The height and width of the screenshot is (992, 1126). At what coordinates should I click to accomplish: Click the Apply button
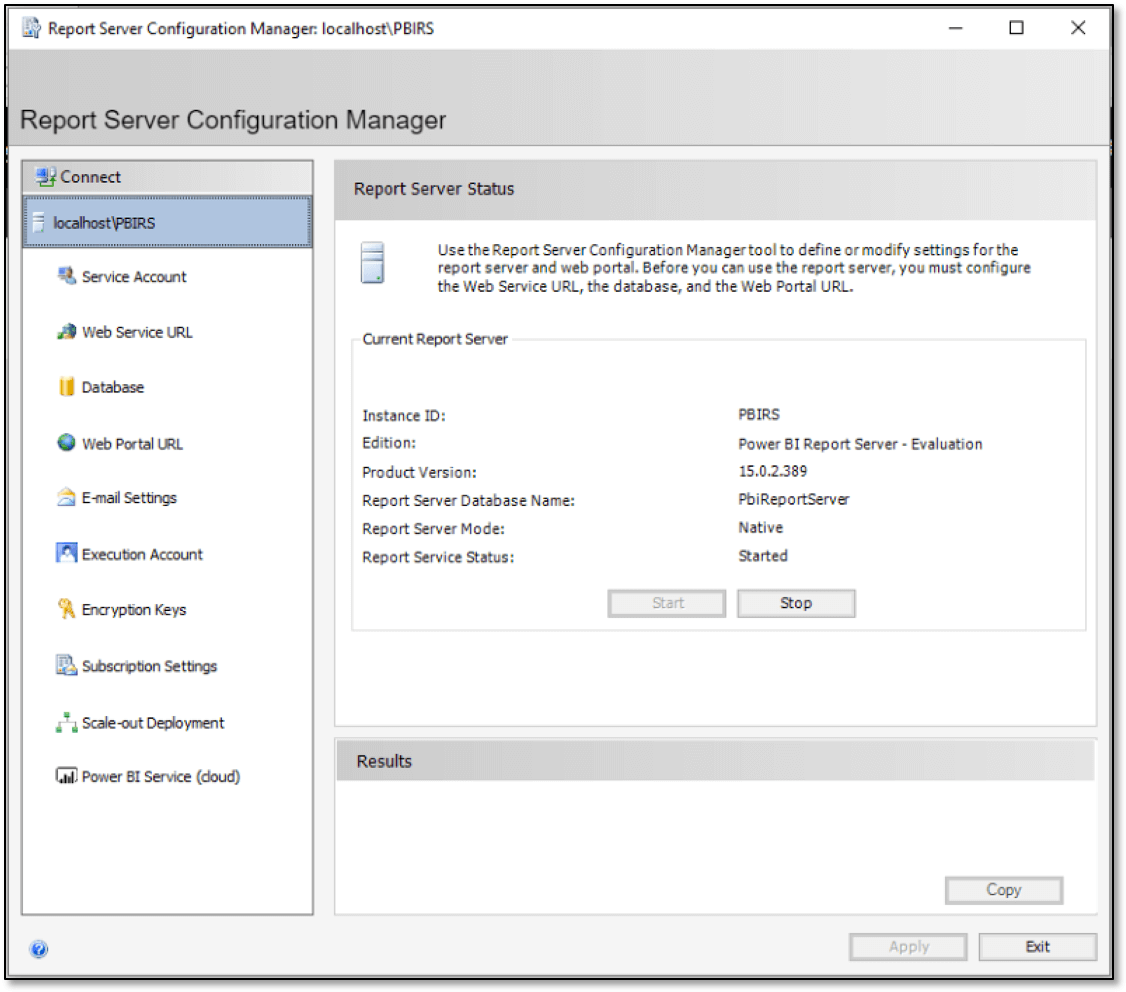click(x=908, y=947)
